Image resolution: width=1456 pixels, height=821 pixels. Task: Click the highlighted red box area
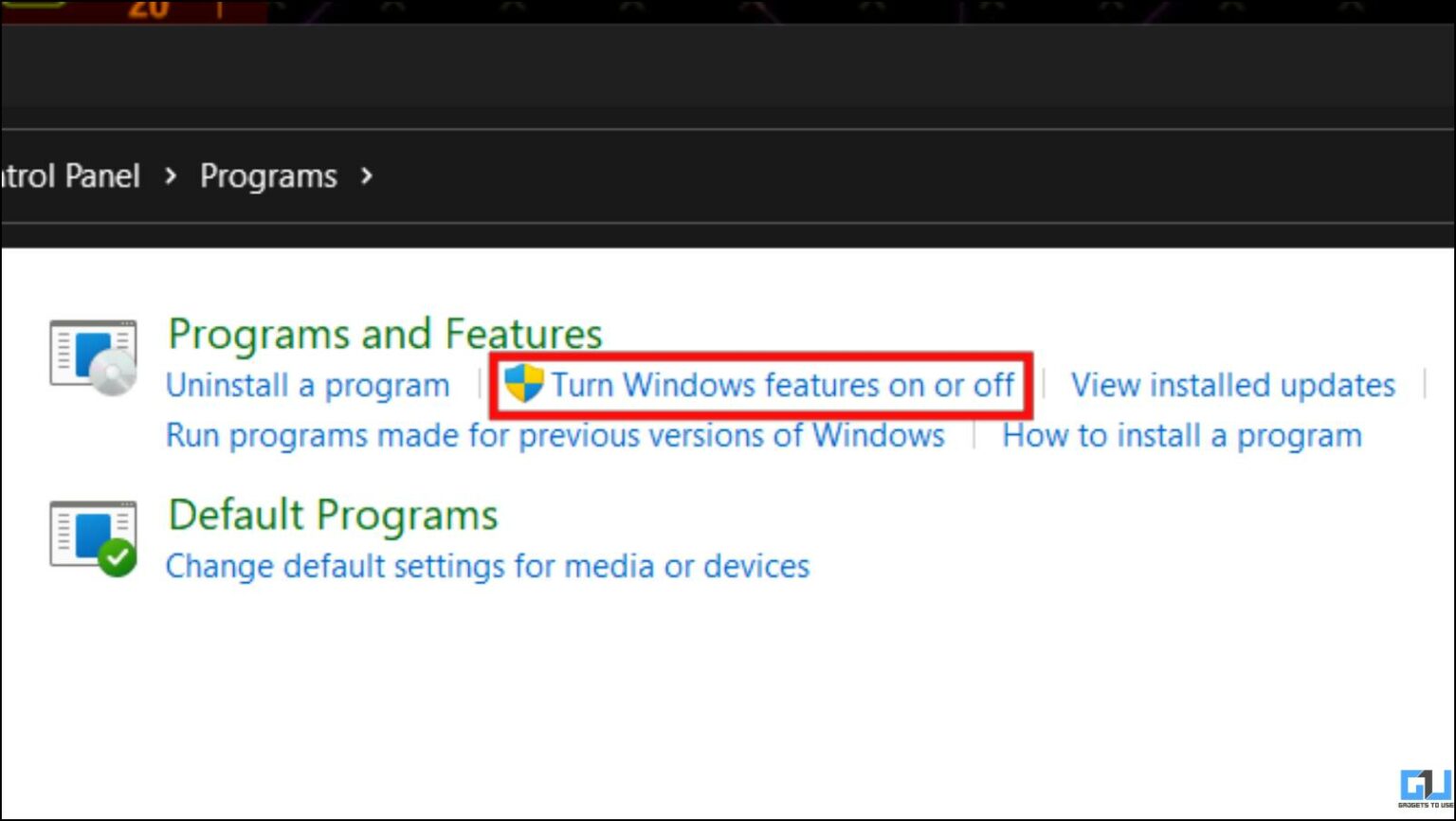tap(758, 385)
